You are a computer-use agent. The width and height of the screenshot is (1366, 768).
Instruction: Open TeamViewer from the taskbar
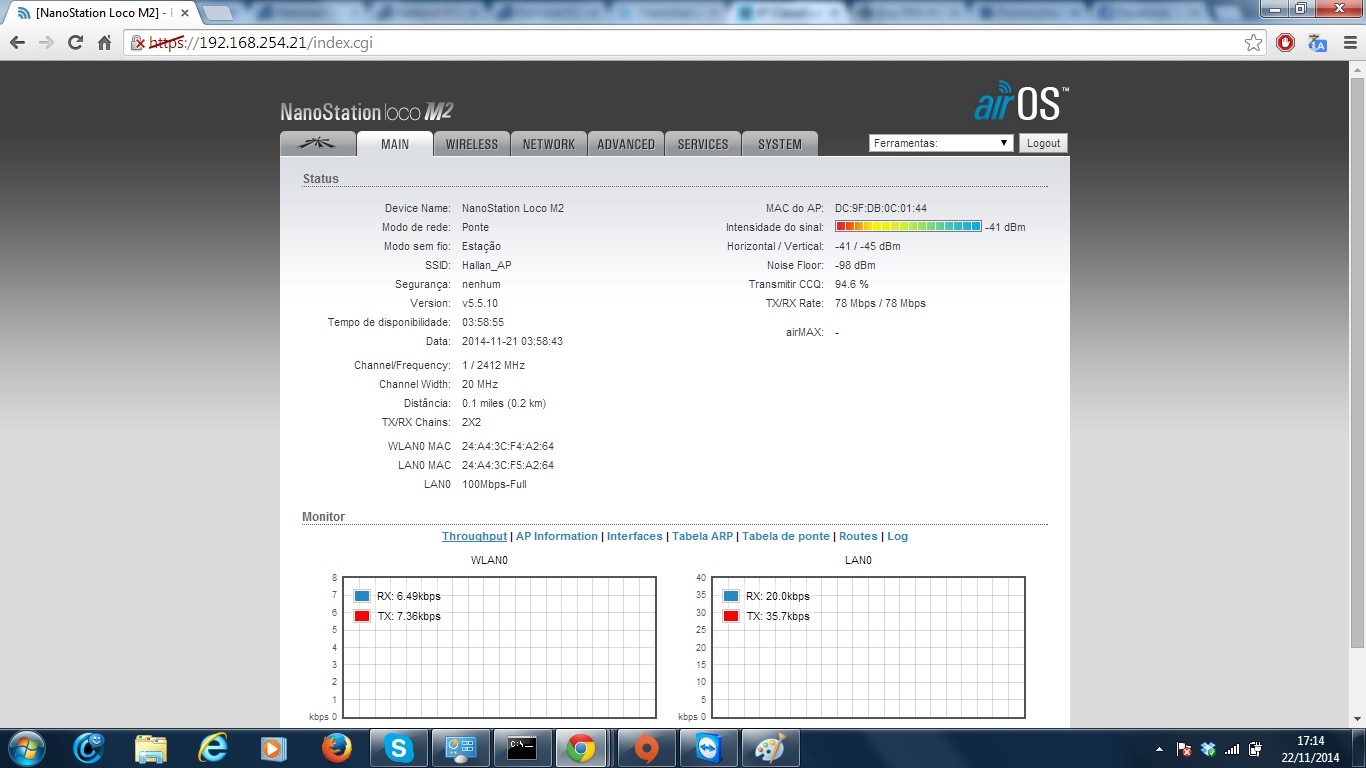pyautogui.click(x=707, y=748)
